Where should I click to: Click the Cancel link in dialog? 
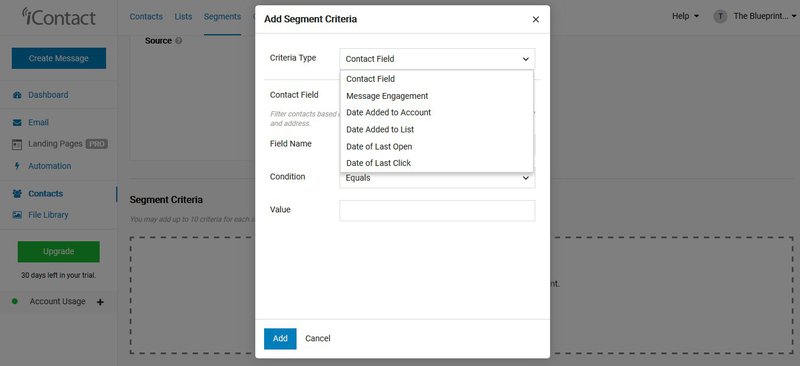click(x=318, y=338)
